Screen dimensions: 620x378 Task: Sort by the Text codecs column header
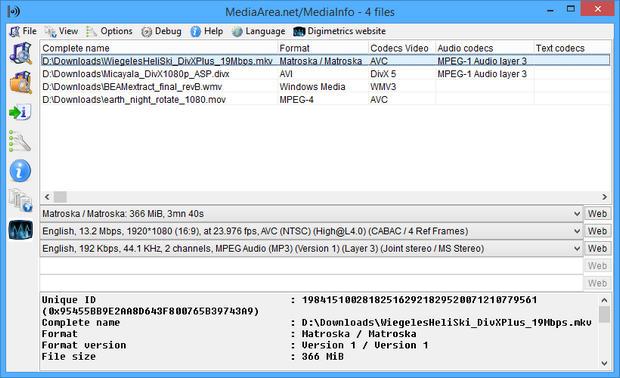pyautogui.click(x=572, y=48)
